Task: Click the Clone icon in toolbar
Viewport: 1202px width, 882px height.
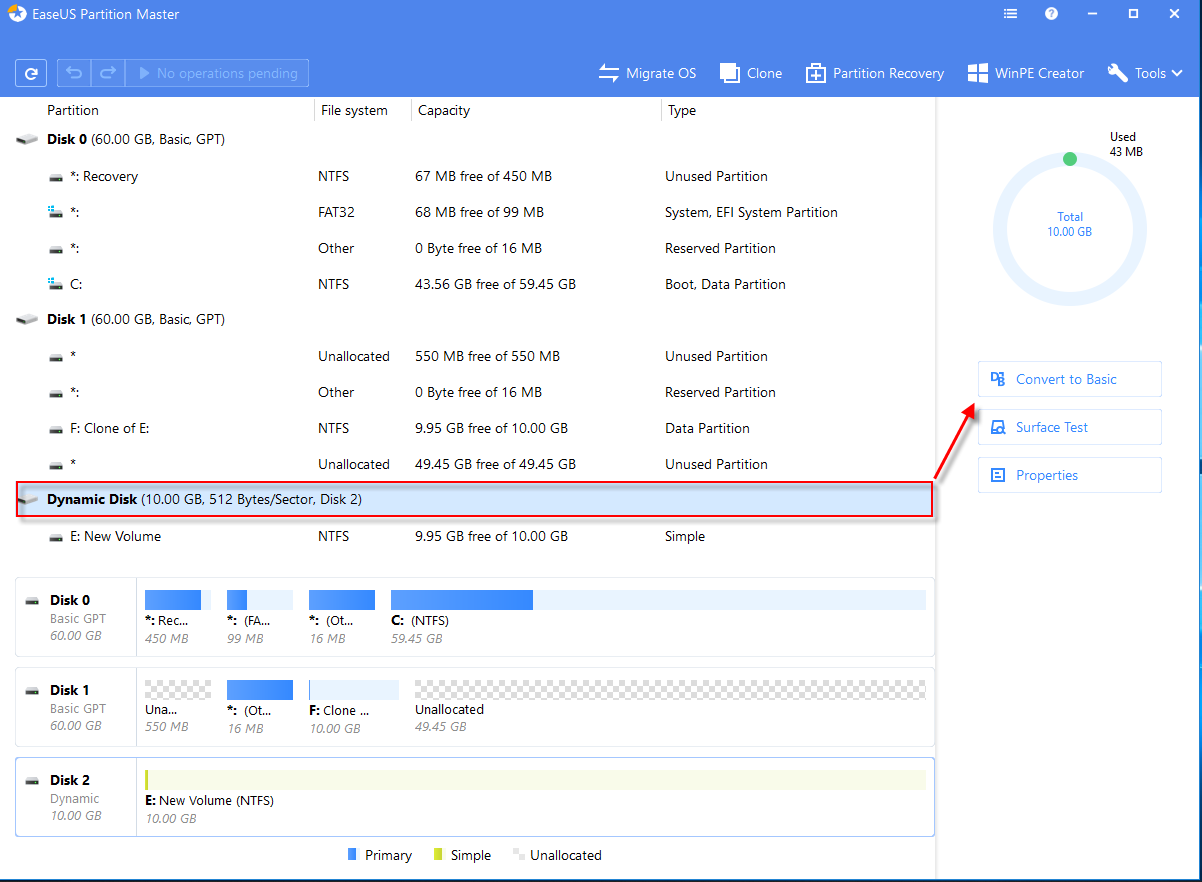Action: pyautogui.click(x=729, y=73)
